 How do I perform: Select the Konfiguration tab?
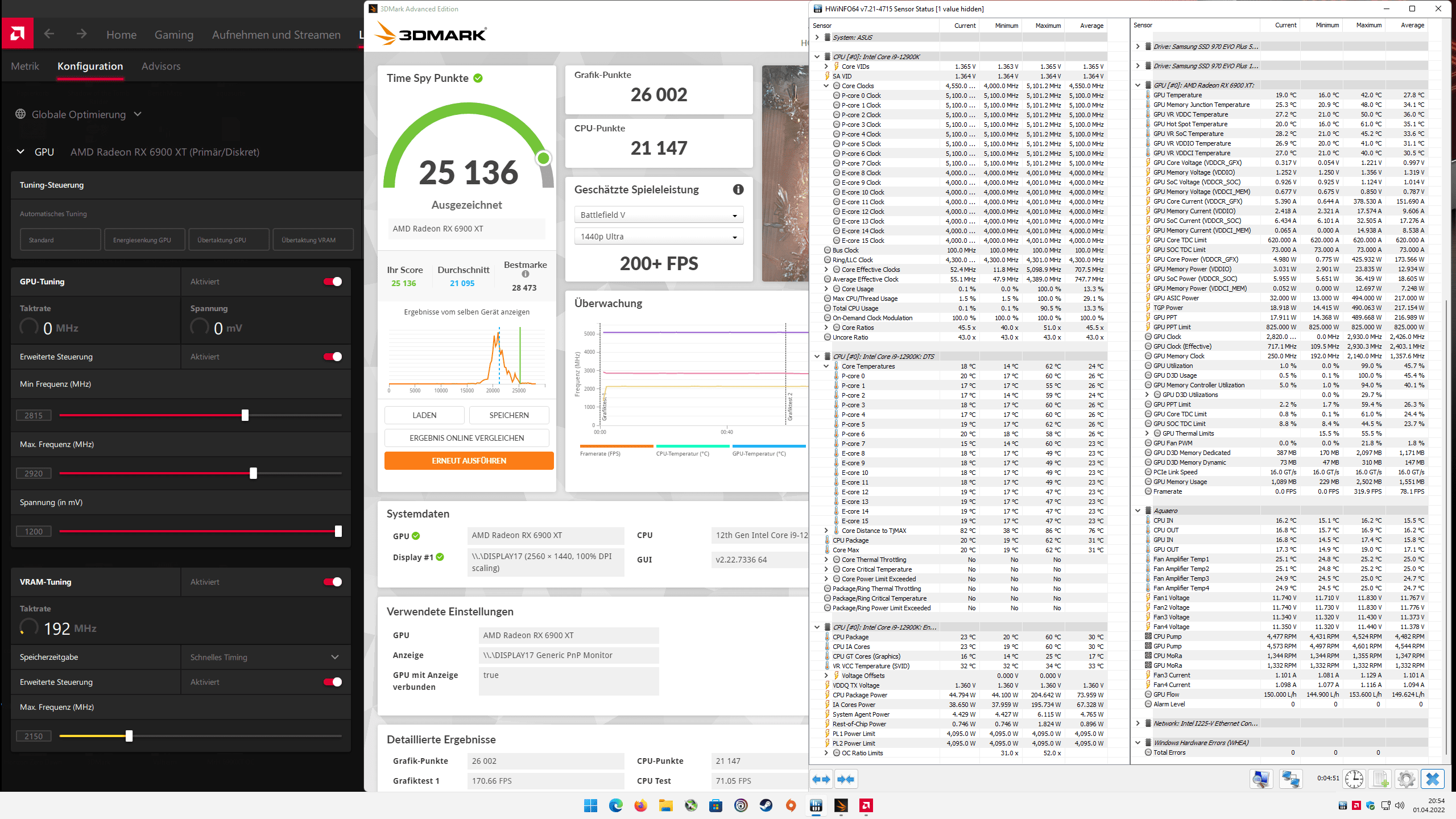click(90, 66)
